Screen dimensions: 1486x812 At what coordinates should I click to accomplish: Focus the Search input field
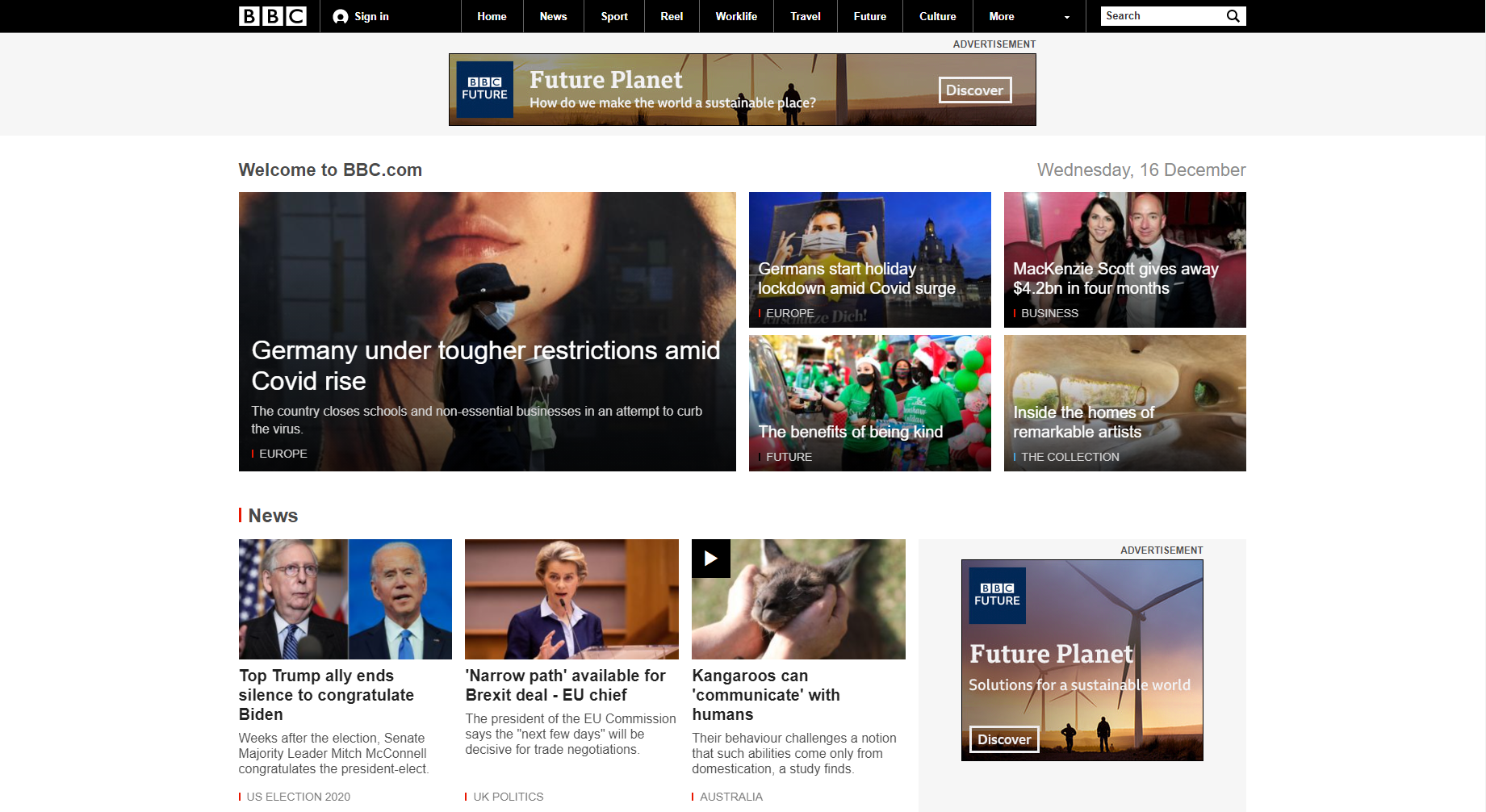1162,16
